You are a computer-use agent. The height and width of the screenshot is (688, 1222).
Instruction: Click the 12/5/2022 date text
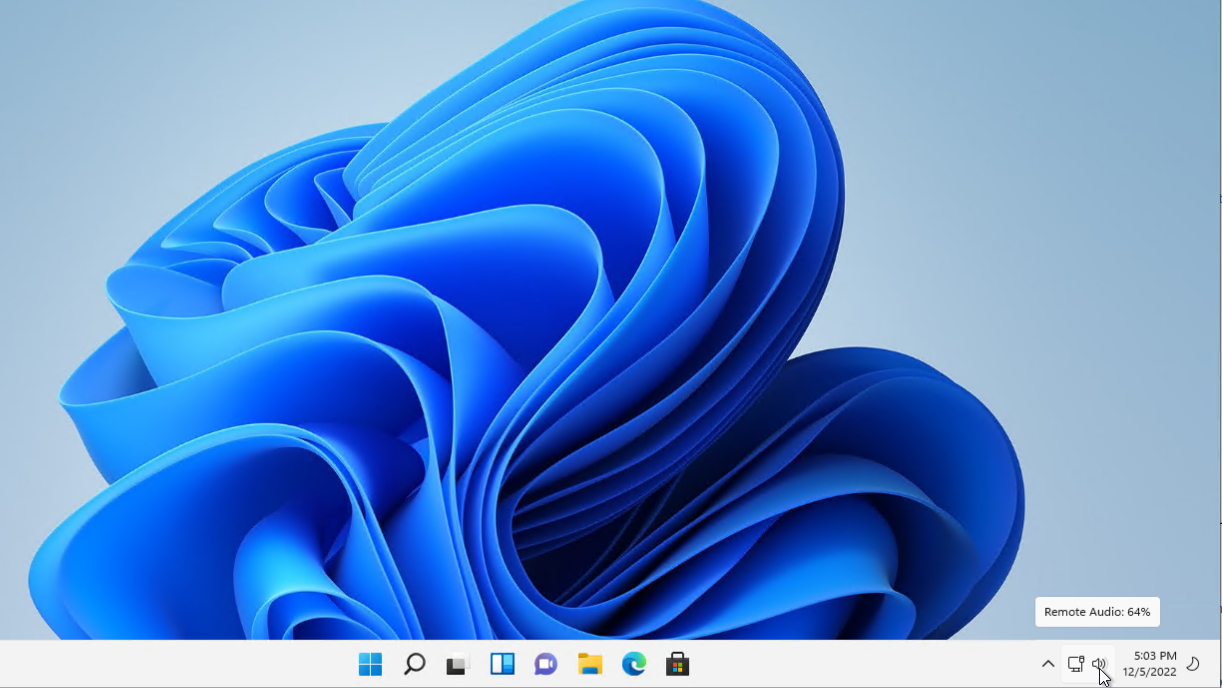click(x=1150, y=672)
